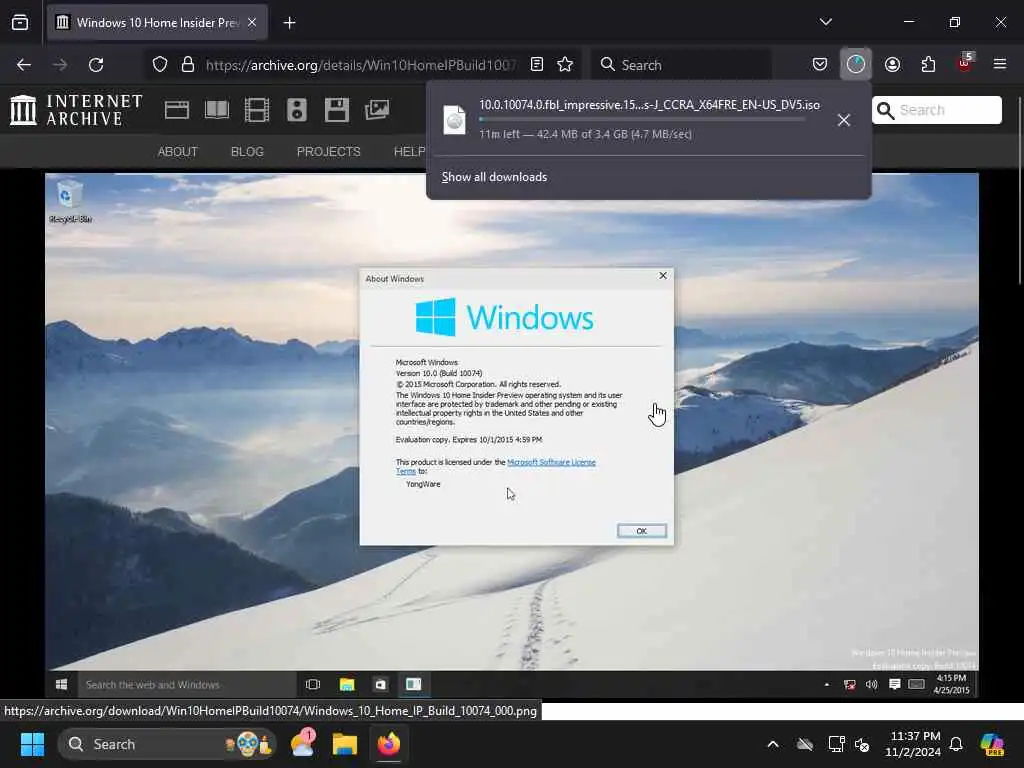Open Copilot preview icon on taskbar
Image resolution: width=1024 pixels, height=768 pixels.
[992, 744]
